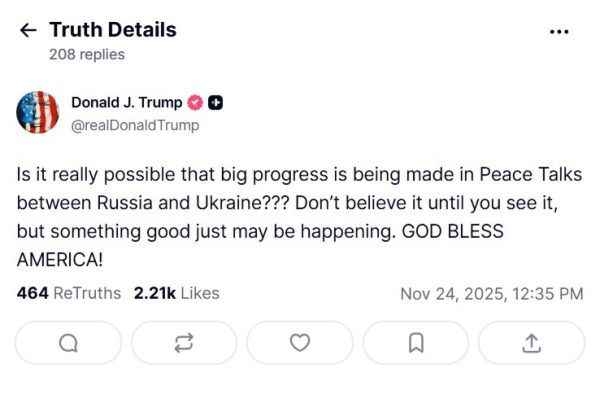The height and width of the screenshot is (407, 600).
Task: View the 464 ReTruths list
Action: (69, 293)
